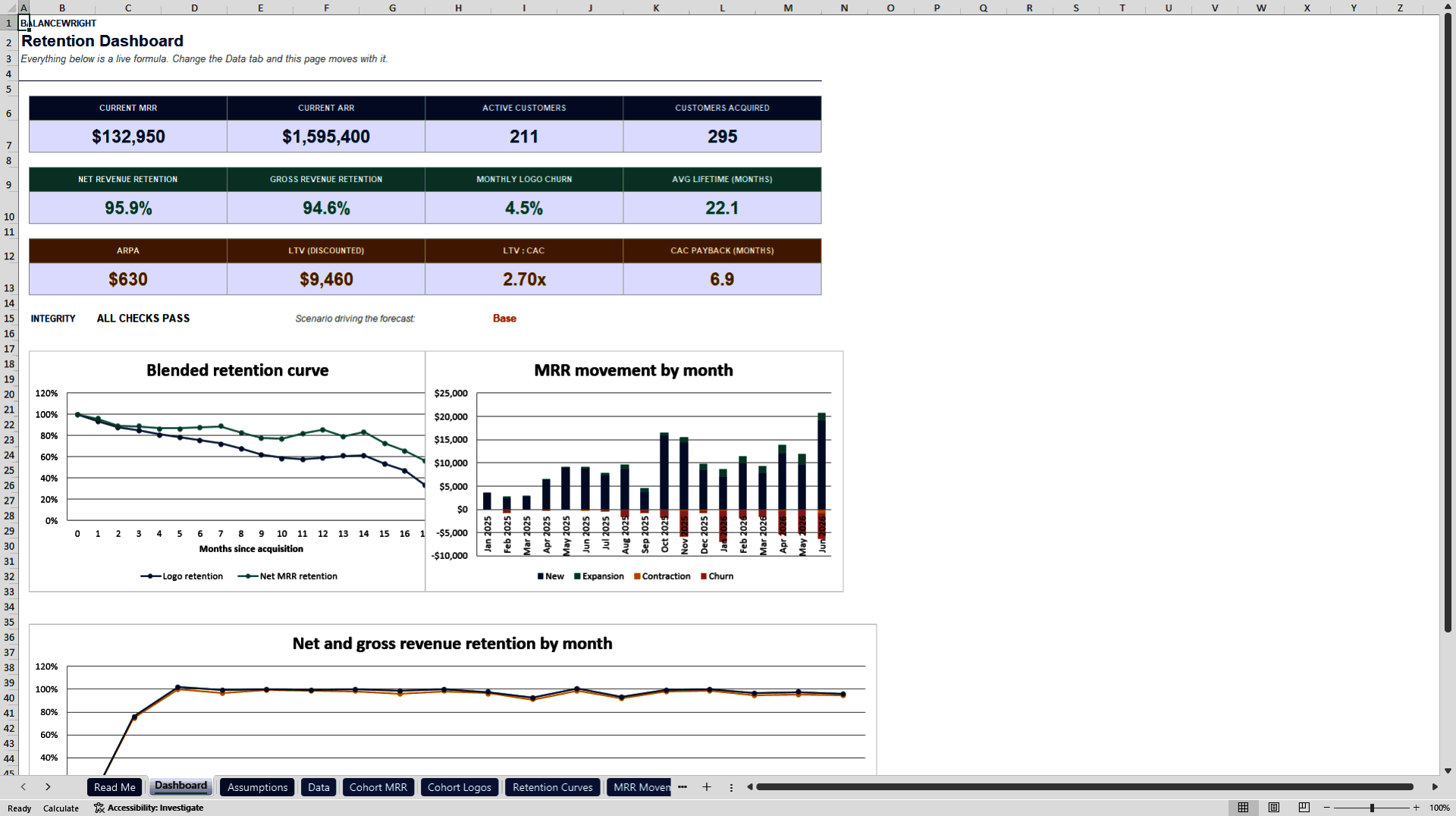Show more sheet tabs with ellipsis
1456x816 pixels.
[x=682, y=787]
